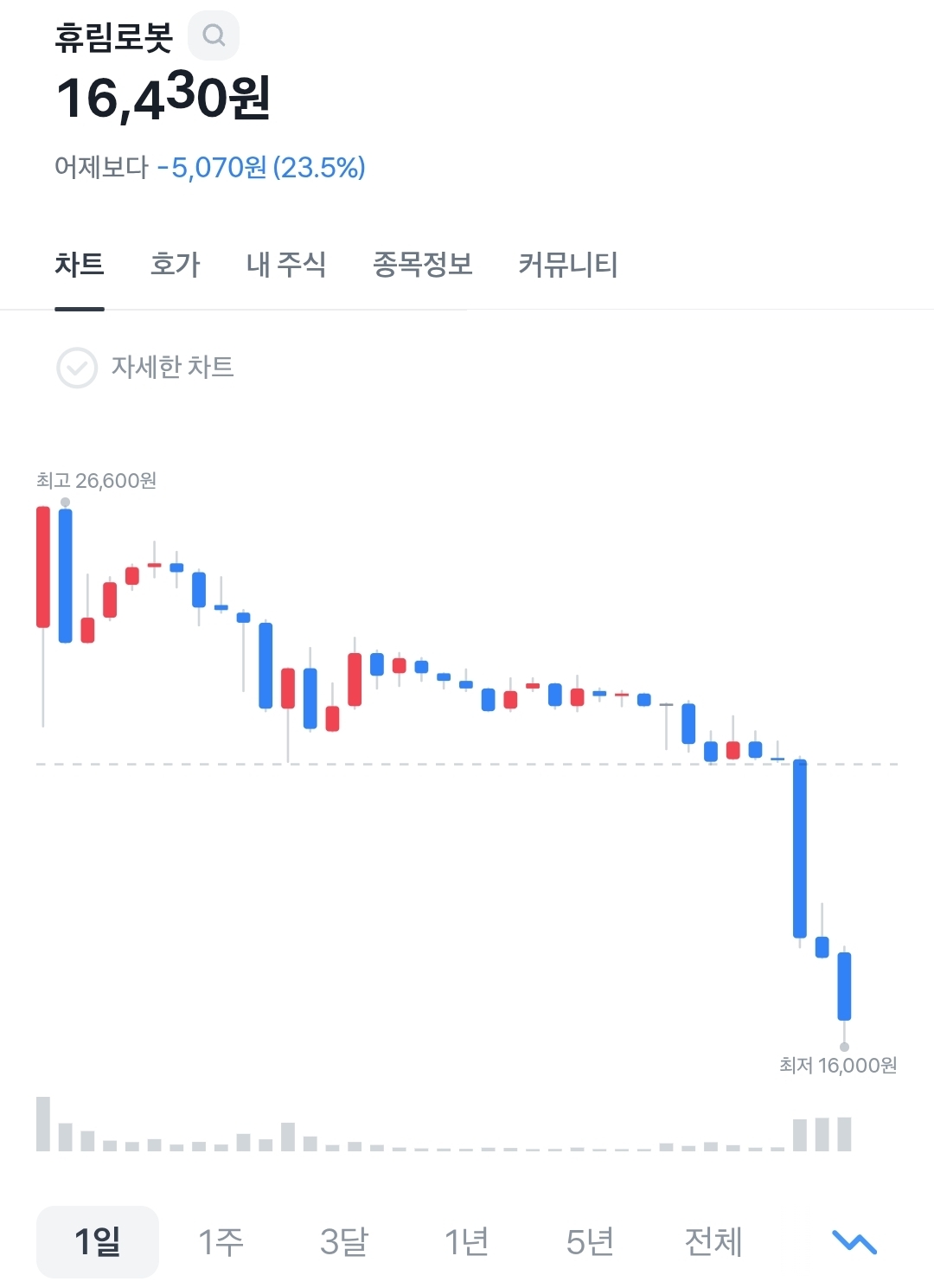Switch chart range to 3달
934x1288 pixels.
click(343, 1241)
